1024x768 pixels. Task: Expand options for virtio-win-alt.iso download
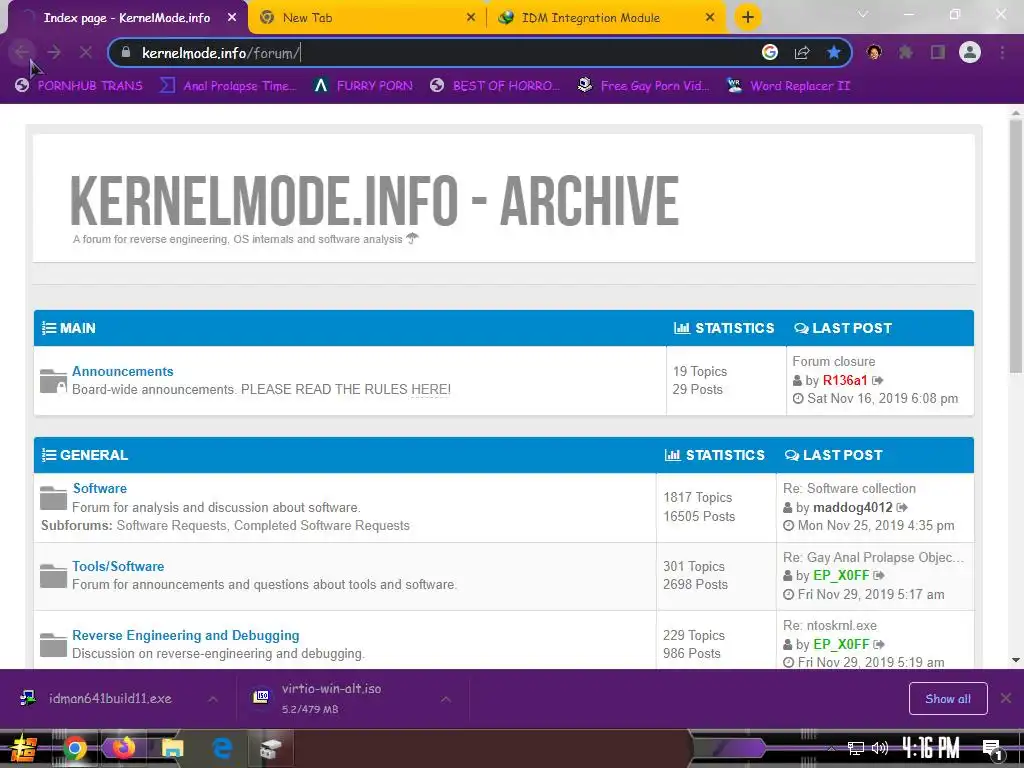tap(445, 699)
